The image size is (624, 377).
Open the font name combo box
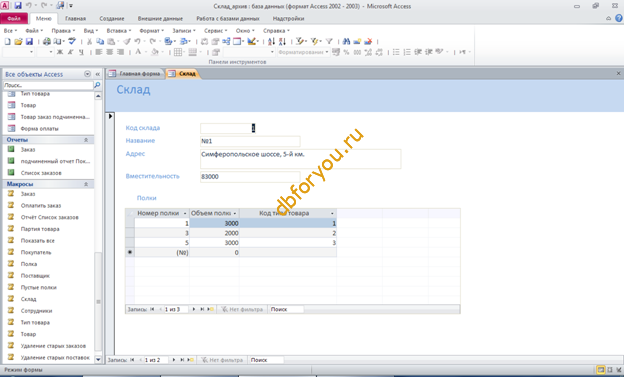tap(18, 52)
